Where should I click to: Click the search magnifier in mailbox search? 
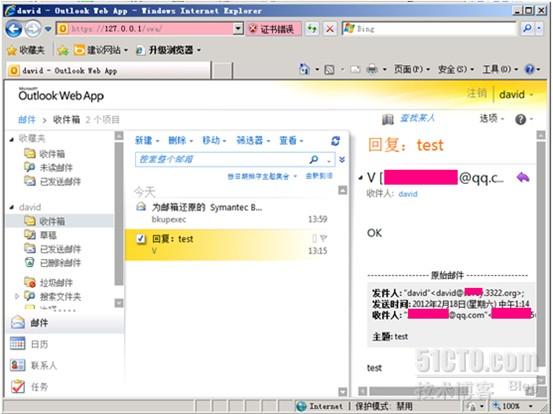314,159
